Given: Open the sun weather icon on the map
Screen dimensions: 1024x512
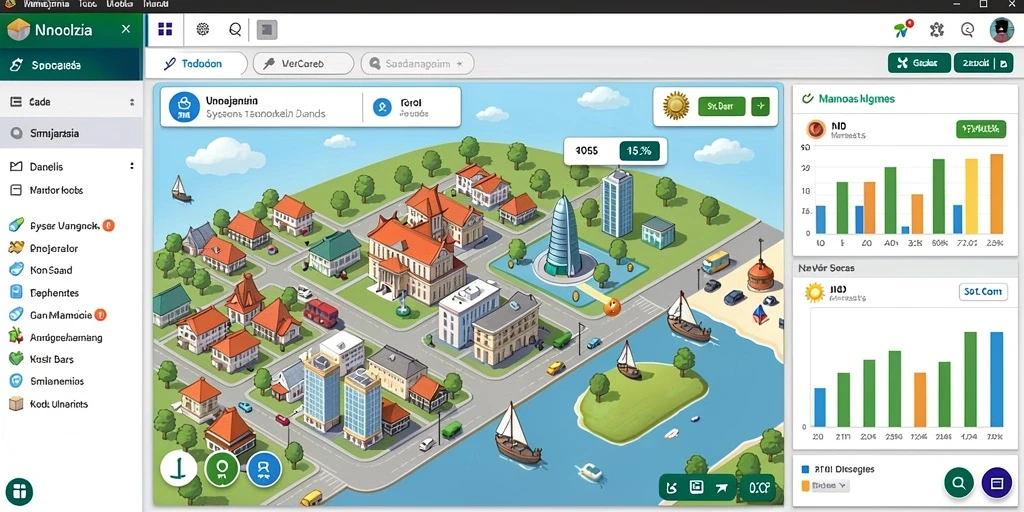Looking at the screenshot, I should point(676,106).
